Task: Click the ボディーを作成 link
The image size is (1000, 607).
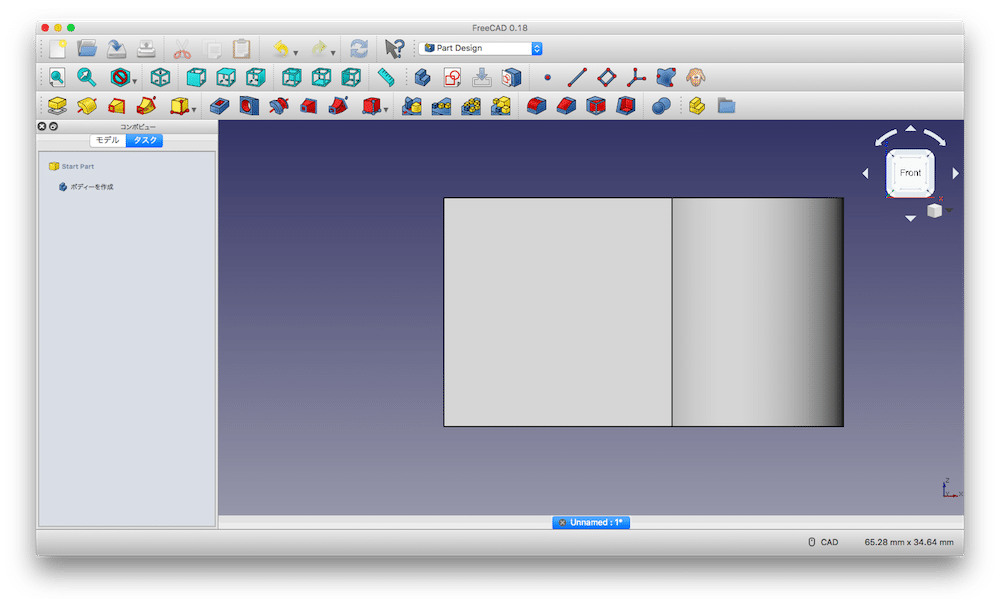Action: click(91, 187)
